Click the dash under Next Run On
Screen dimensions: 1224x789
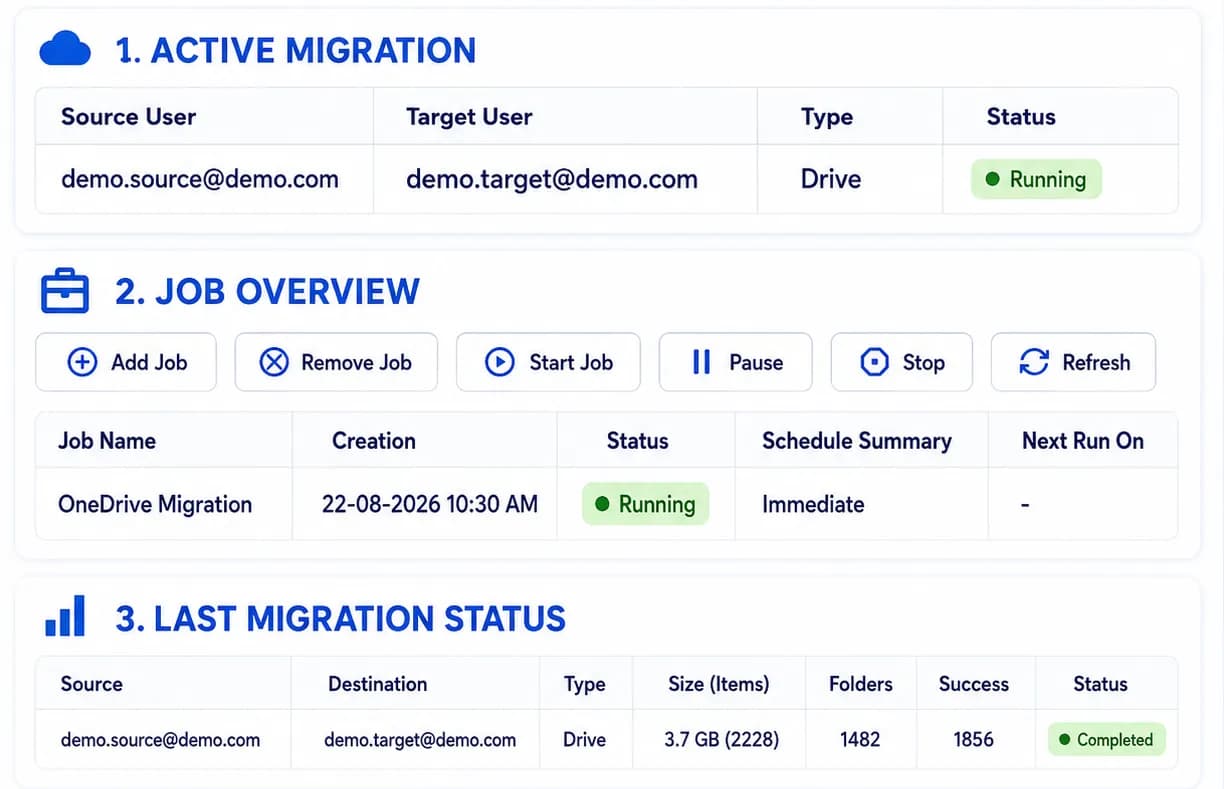(1025, 505)
